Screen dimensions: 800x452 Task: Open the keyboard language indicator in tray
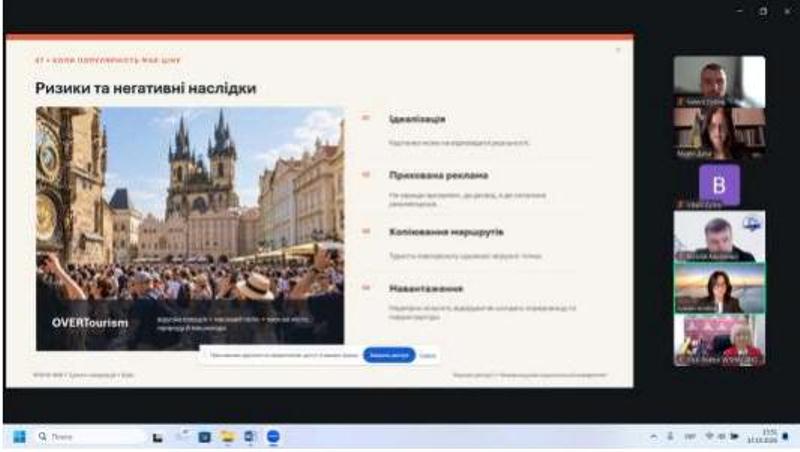(x=690, y=437)
